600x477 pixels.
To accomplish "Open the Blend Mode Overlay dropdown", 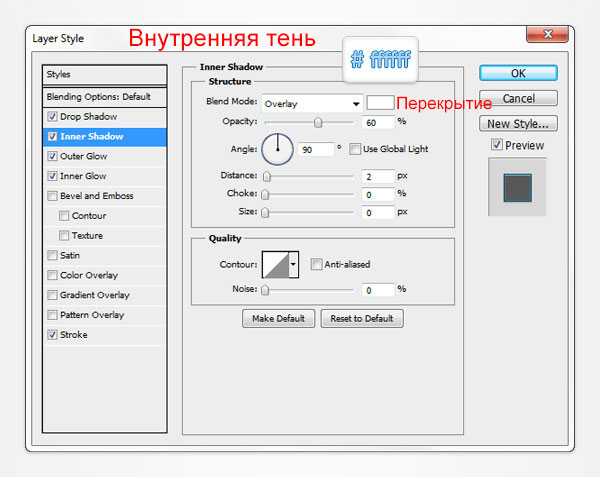I will (312, 104).
